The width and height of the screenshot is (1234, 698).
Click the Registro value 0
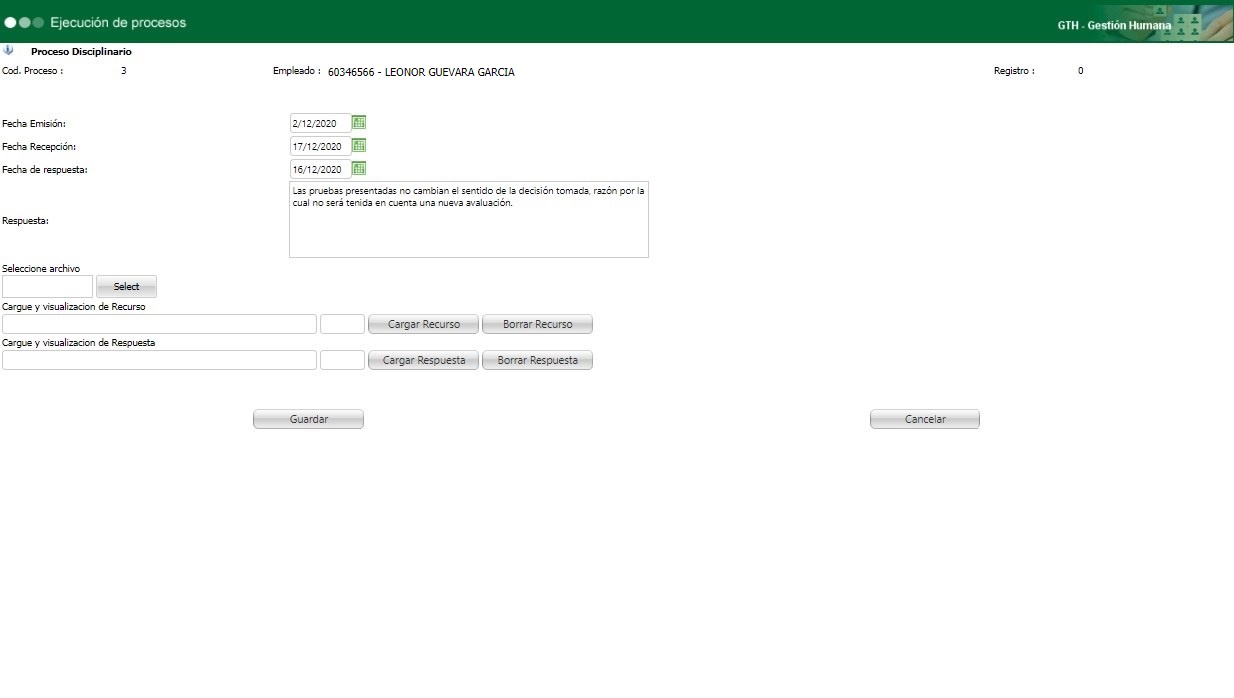1081,71
